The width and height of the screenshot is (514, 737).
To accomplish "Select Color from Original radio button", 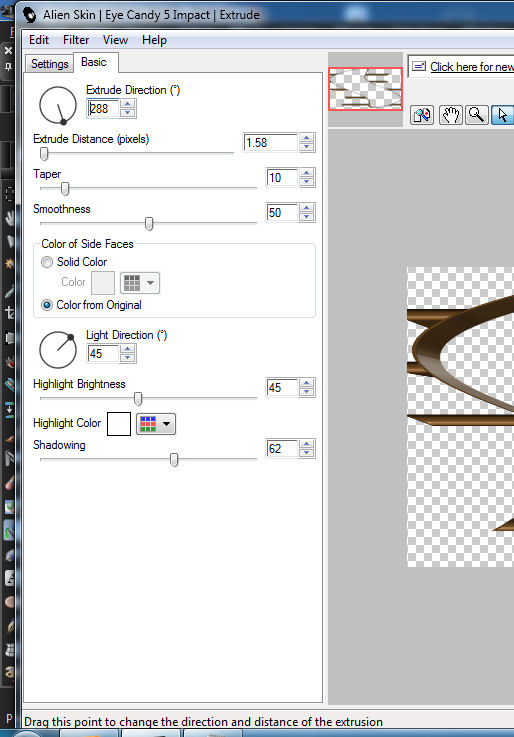I will (x=47, y=305).
